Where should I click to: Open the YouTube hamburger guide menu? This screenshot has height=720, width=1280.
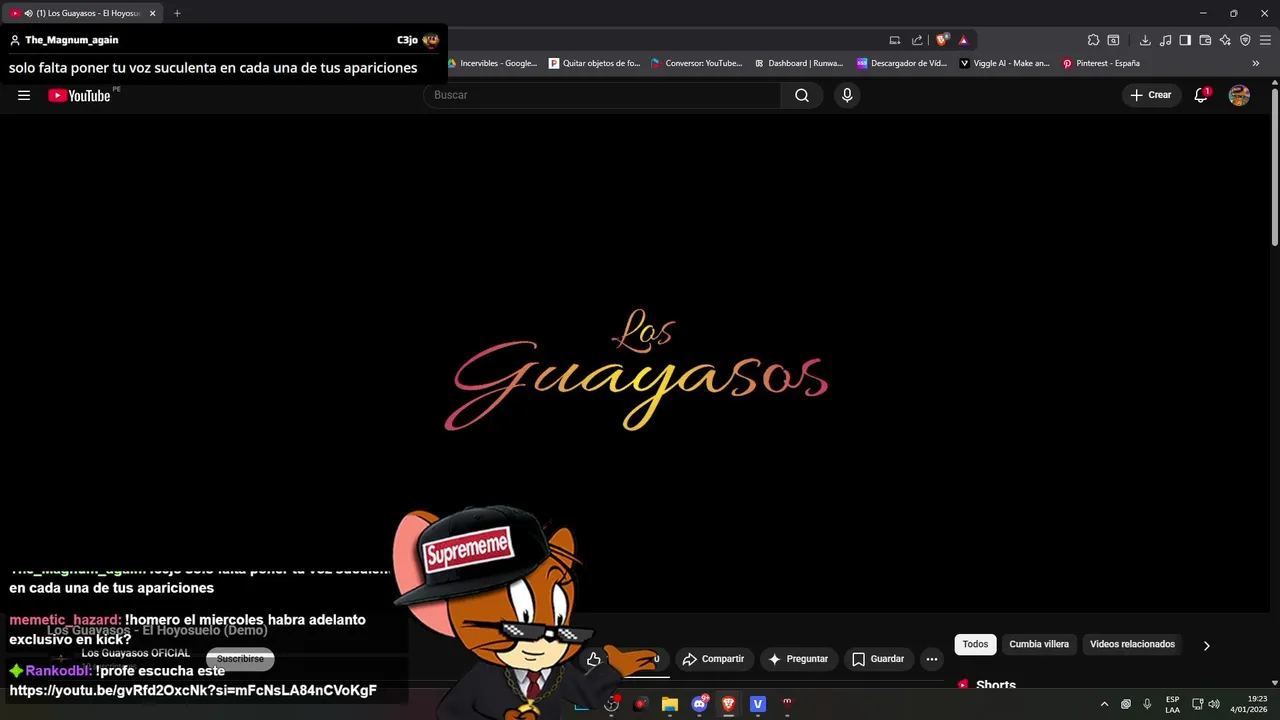[x=24, y=95]
